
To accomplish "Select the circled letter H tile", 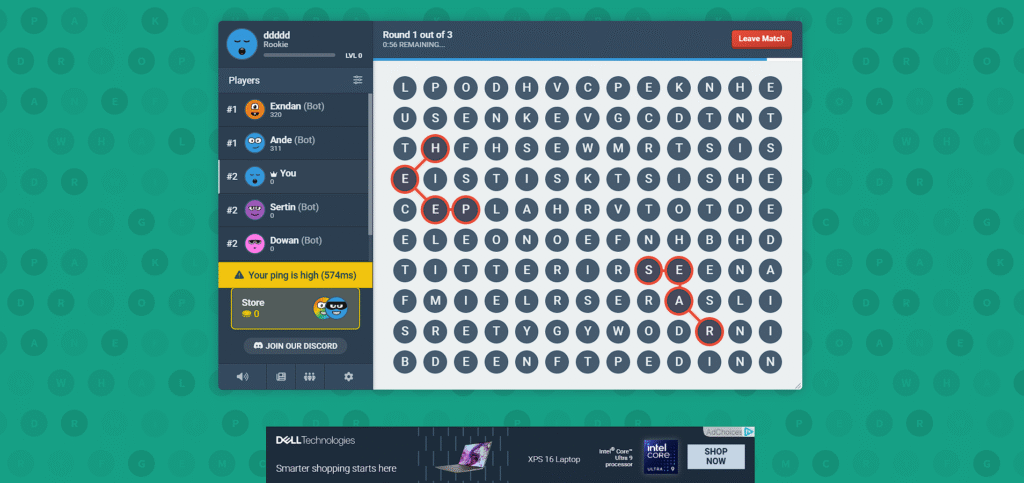I will 434,148.
